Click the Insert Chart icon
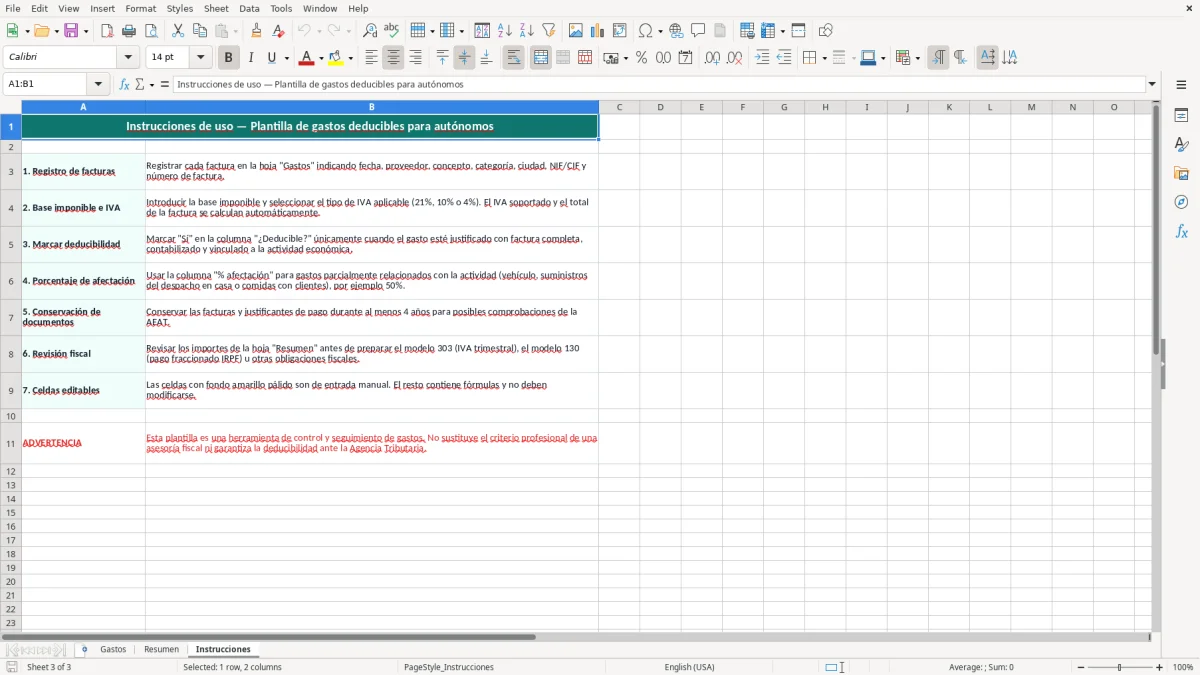The height and width of the screenshot is (675, 1200). click(x=598, y=31)
